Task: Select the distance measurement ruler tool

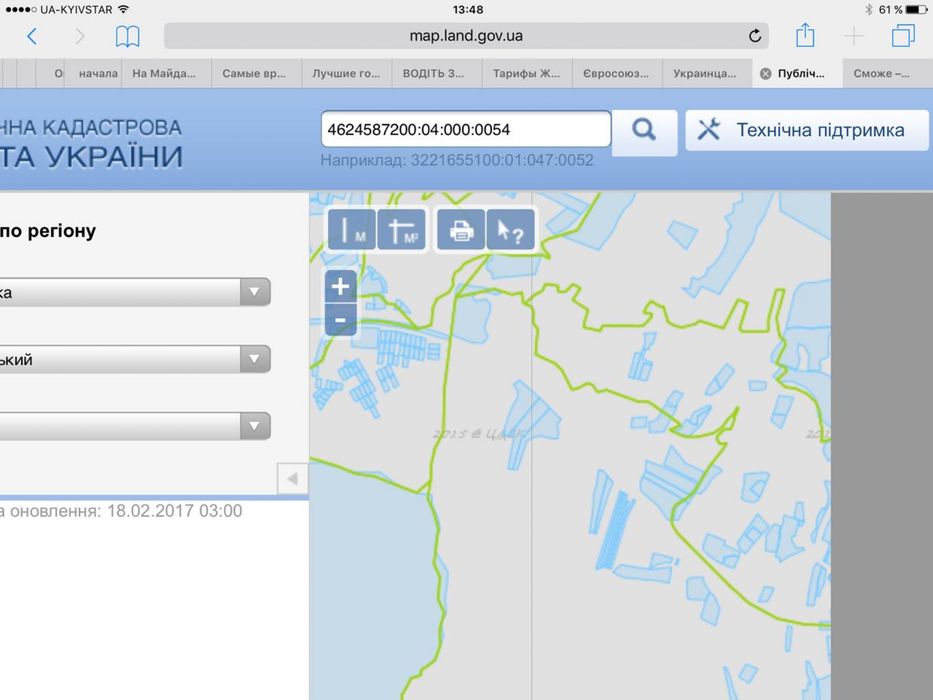Action: click(352, 230)
